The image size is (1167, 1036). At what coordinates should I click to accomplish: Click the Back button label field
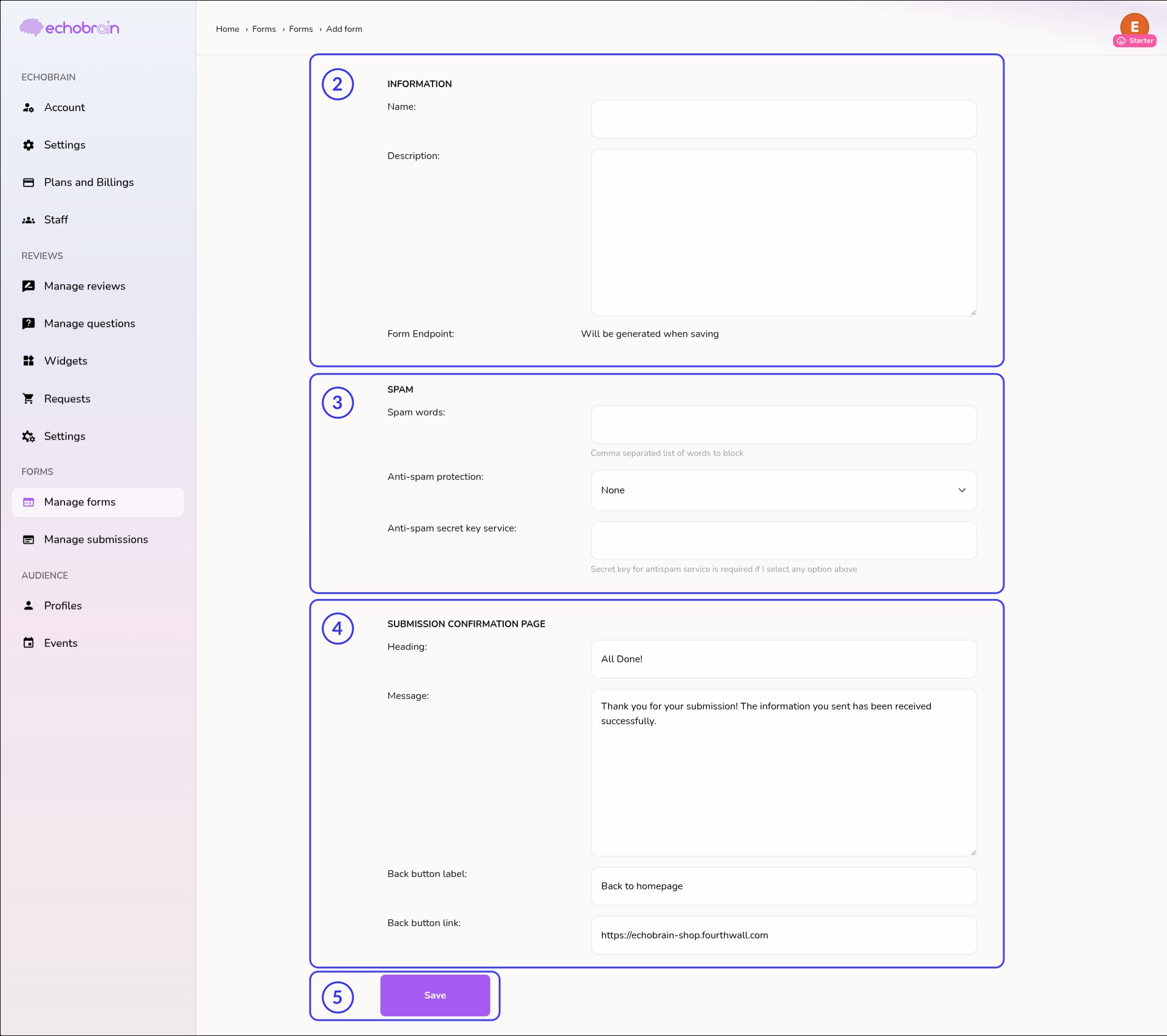click(x=784, y=886)
